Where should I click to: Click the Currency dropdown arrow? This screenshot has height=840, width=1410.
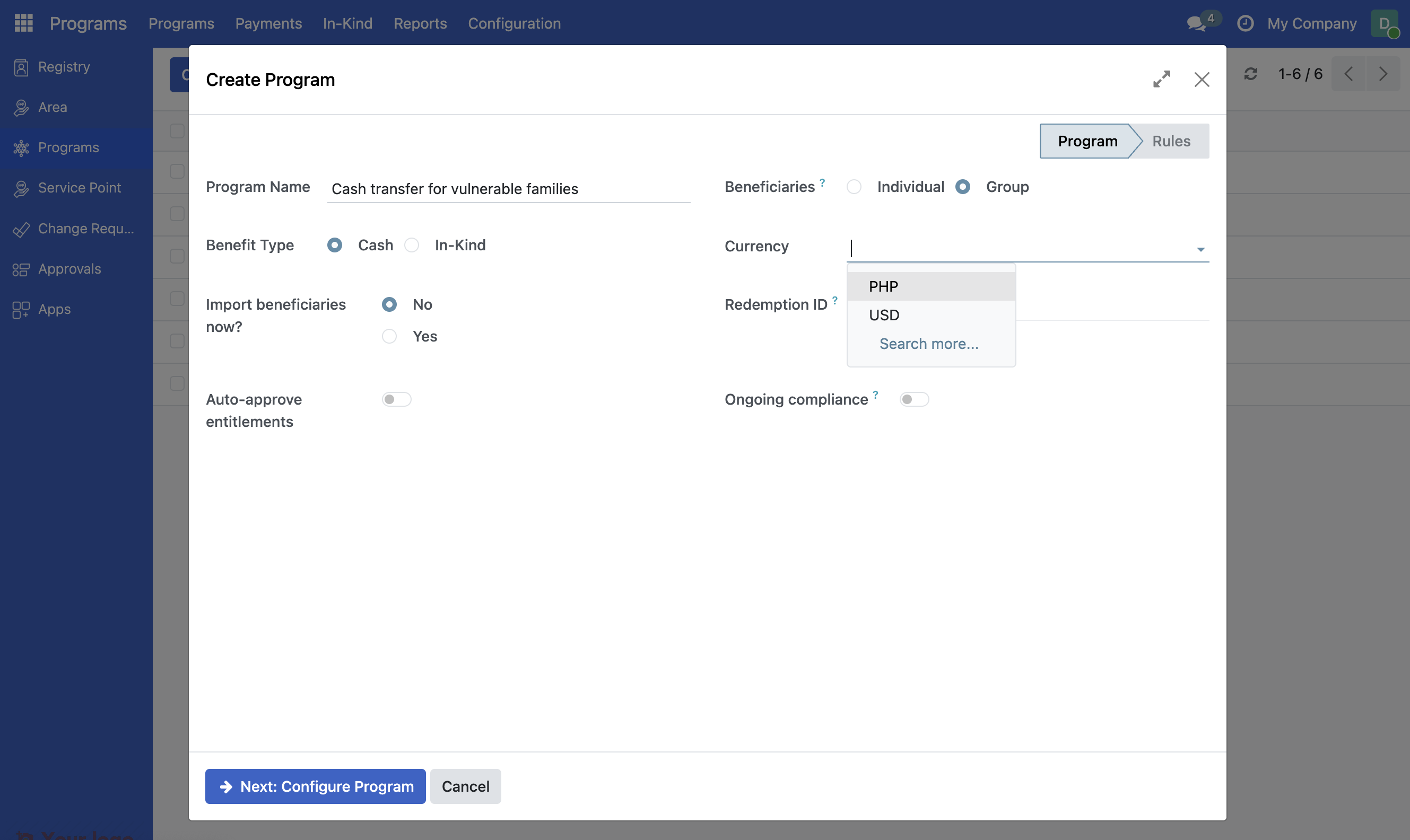(1200, 250)
